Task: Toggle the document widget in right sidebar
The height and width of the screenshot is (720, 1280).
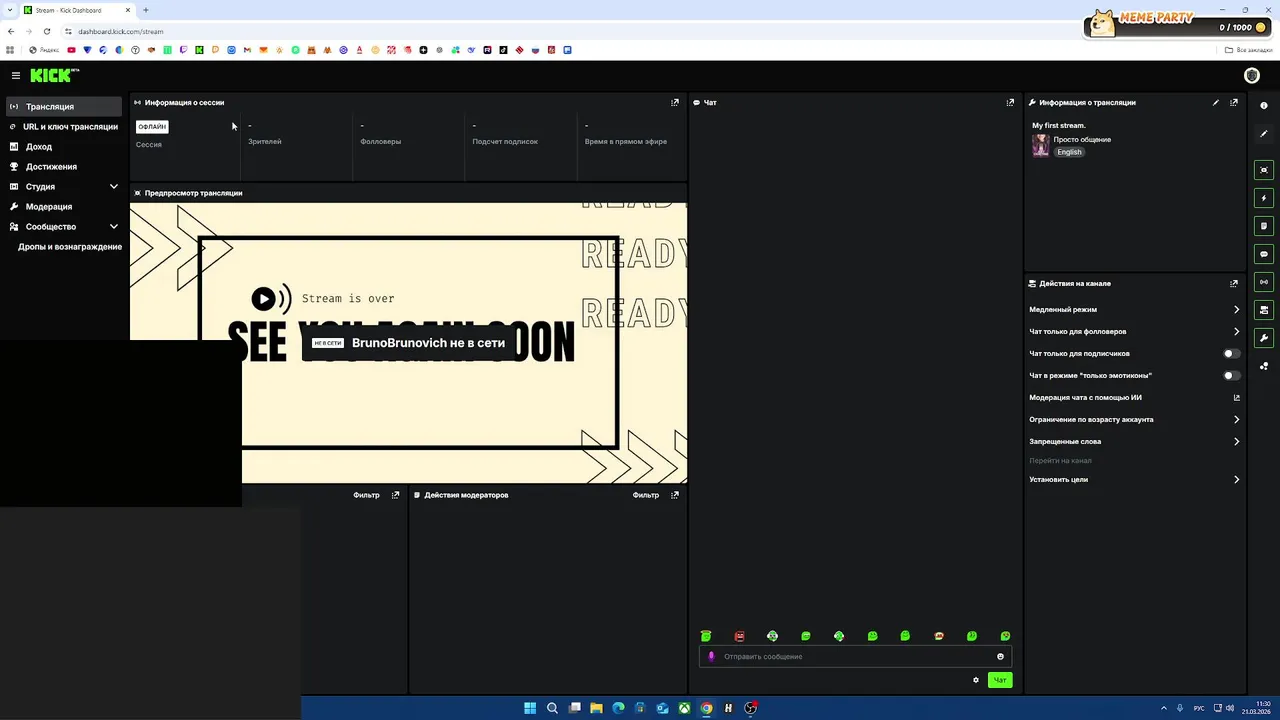Action: (1264, 226)
